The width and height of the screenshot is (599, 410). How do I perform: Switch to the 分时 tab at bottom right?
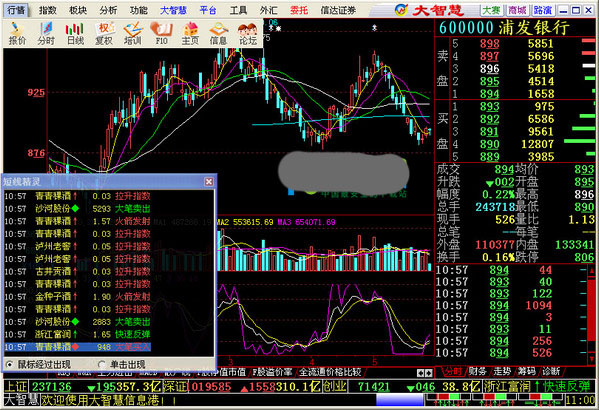click(x=453, y=371)
